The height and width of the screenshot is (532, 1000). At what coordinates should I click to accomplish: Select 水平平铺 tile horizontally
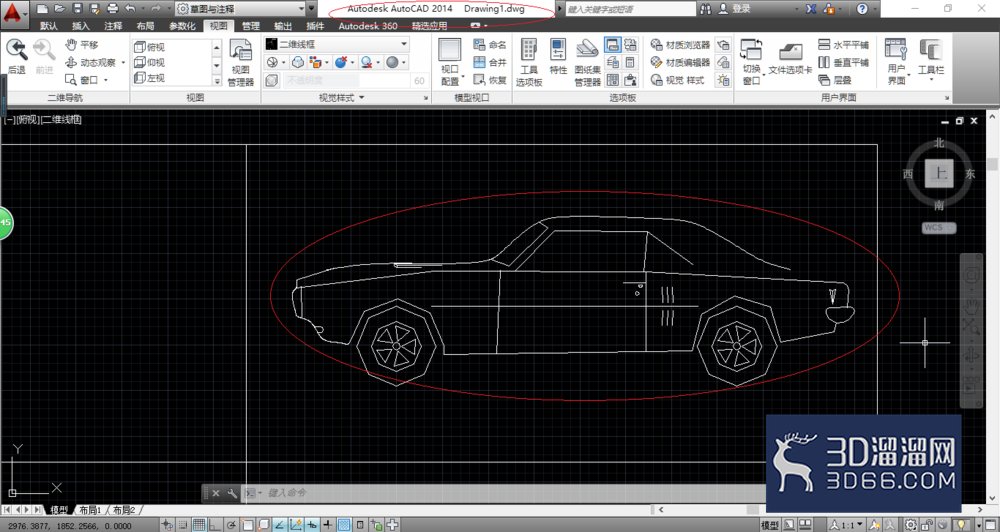843,45
